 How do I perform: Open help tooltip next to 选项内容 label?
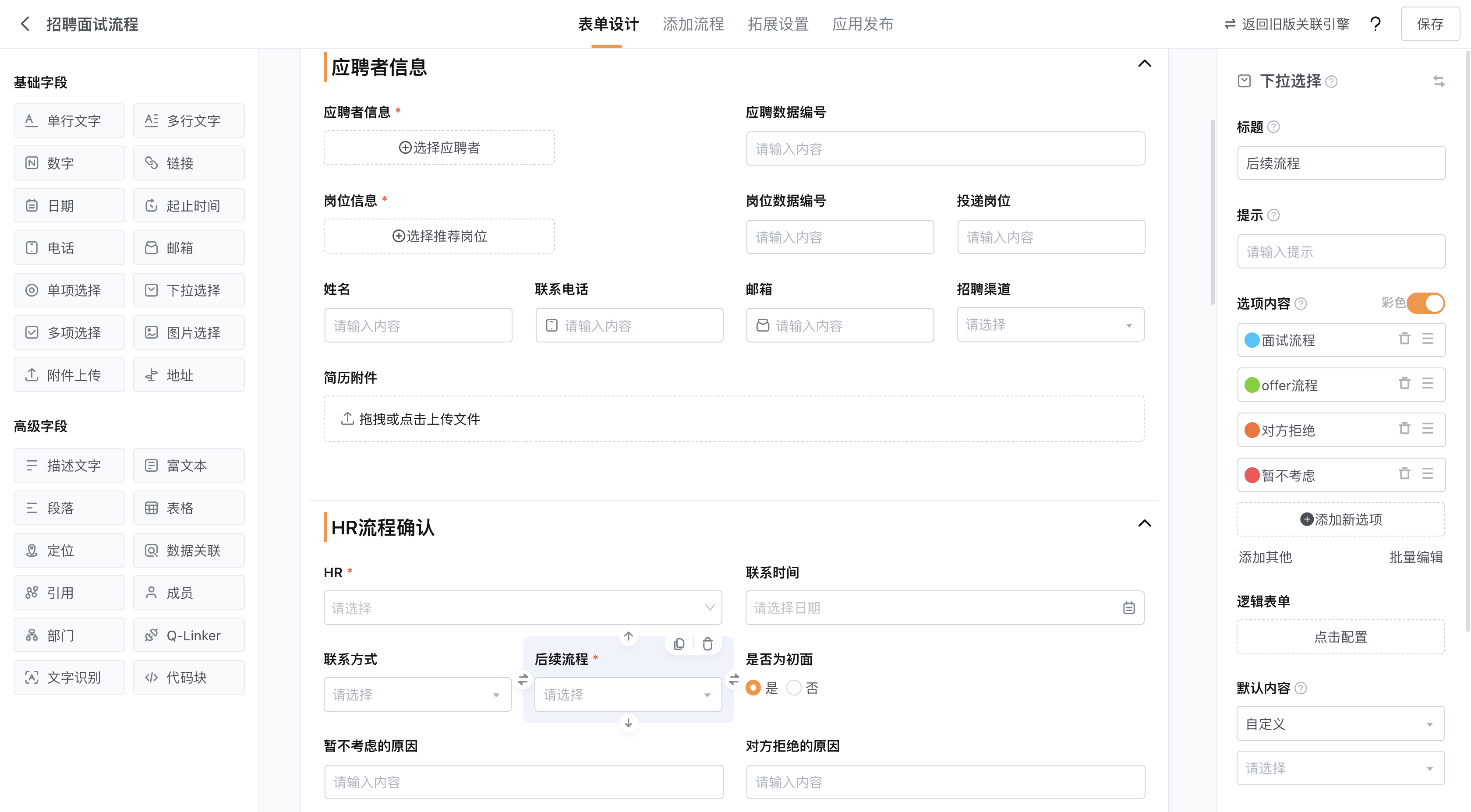coord(1301,304)
